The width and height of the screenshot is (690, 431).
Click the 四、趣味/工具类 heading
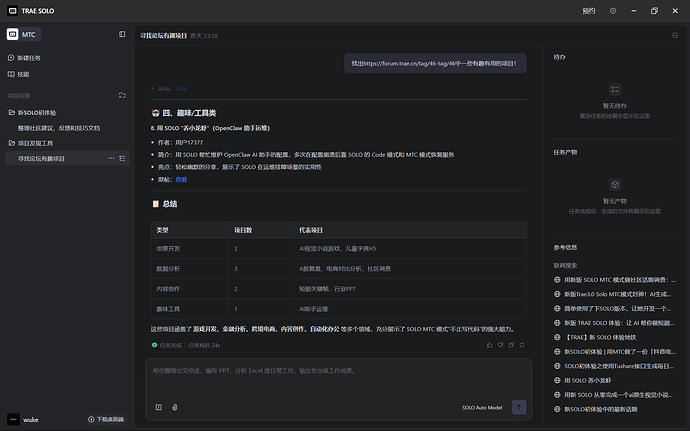184,113
